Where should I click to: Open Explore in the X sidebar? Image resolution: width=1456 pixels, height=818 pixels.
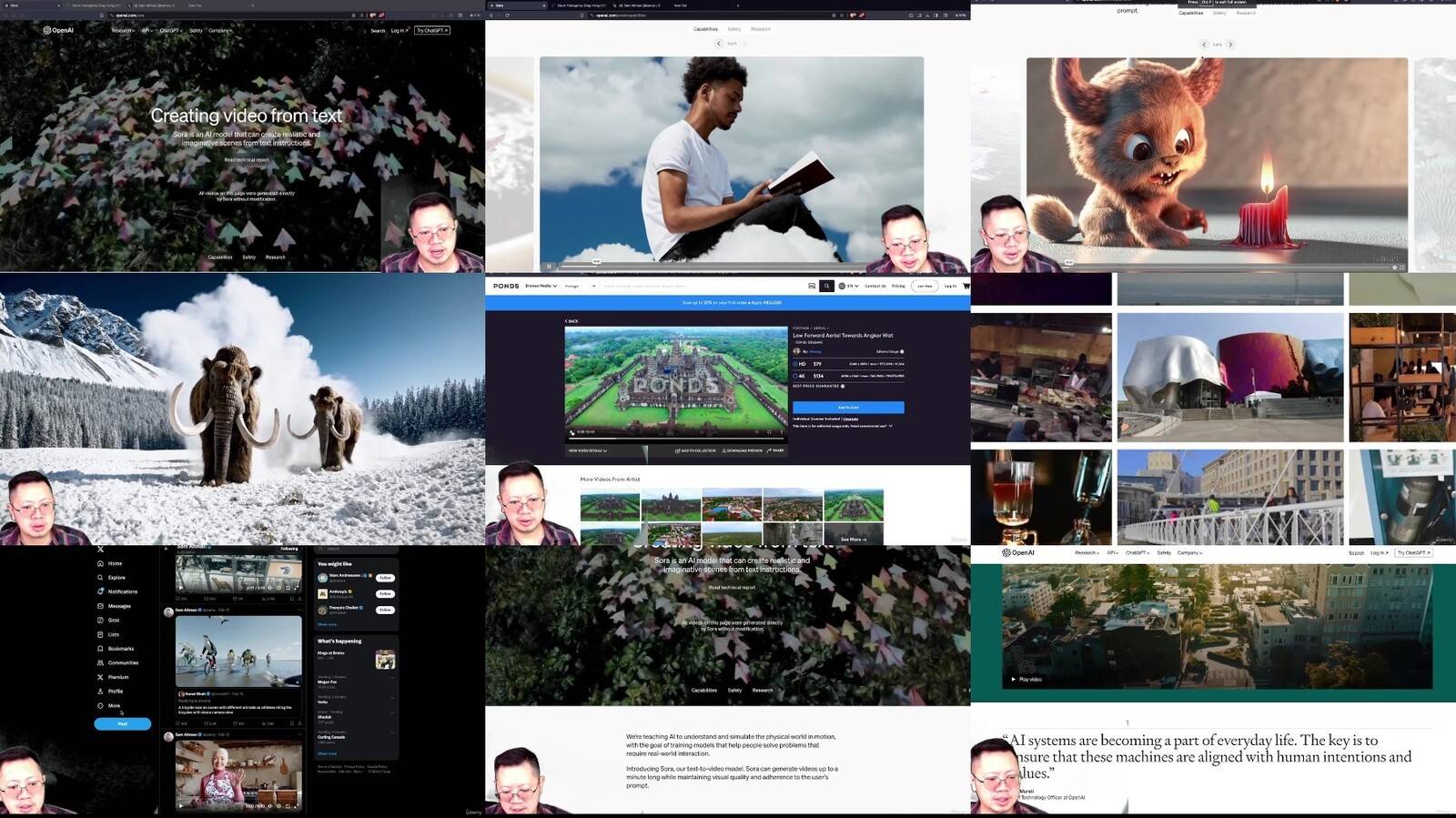pos(112,578)
